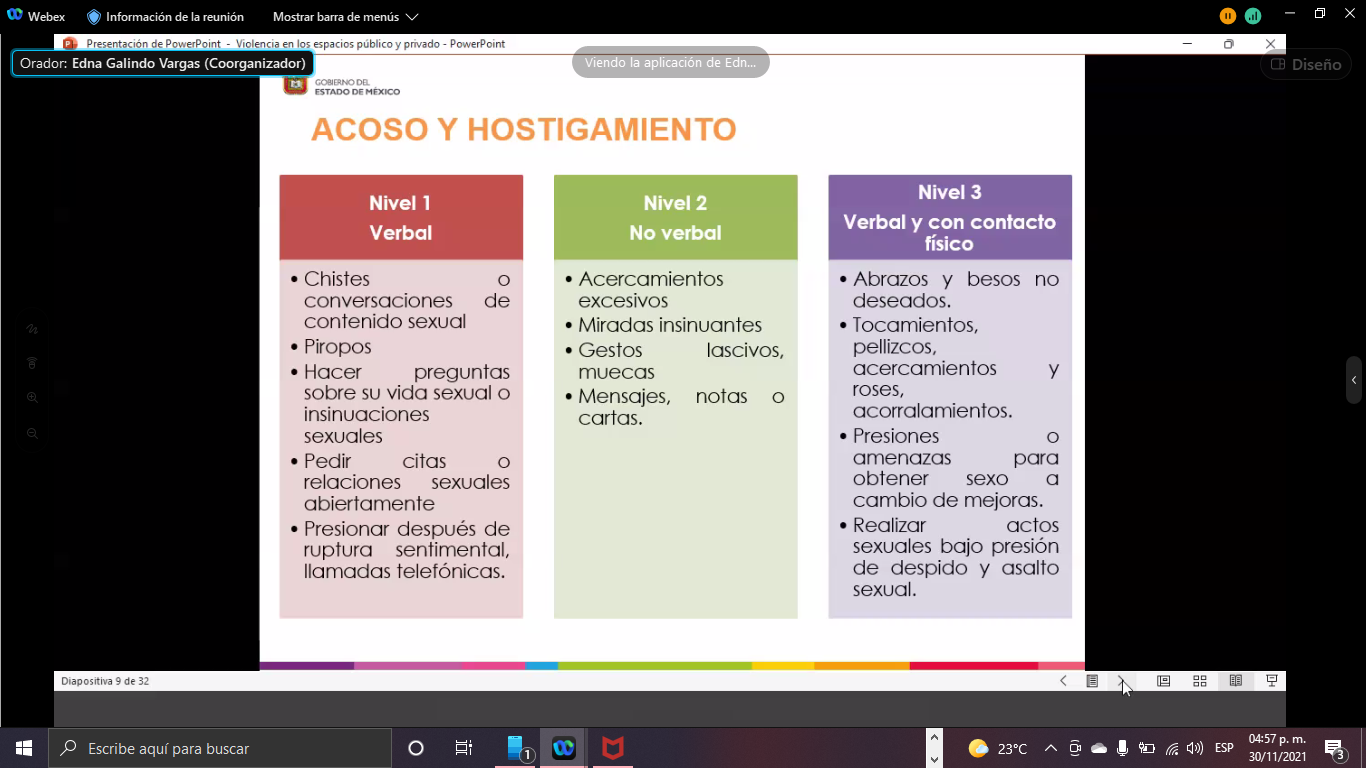Image resolution: width=1366 pixels, height=768 pixels.
Task: Click the Meet Now camera tray icon
Action: click(x=1075, y=748)
